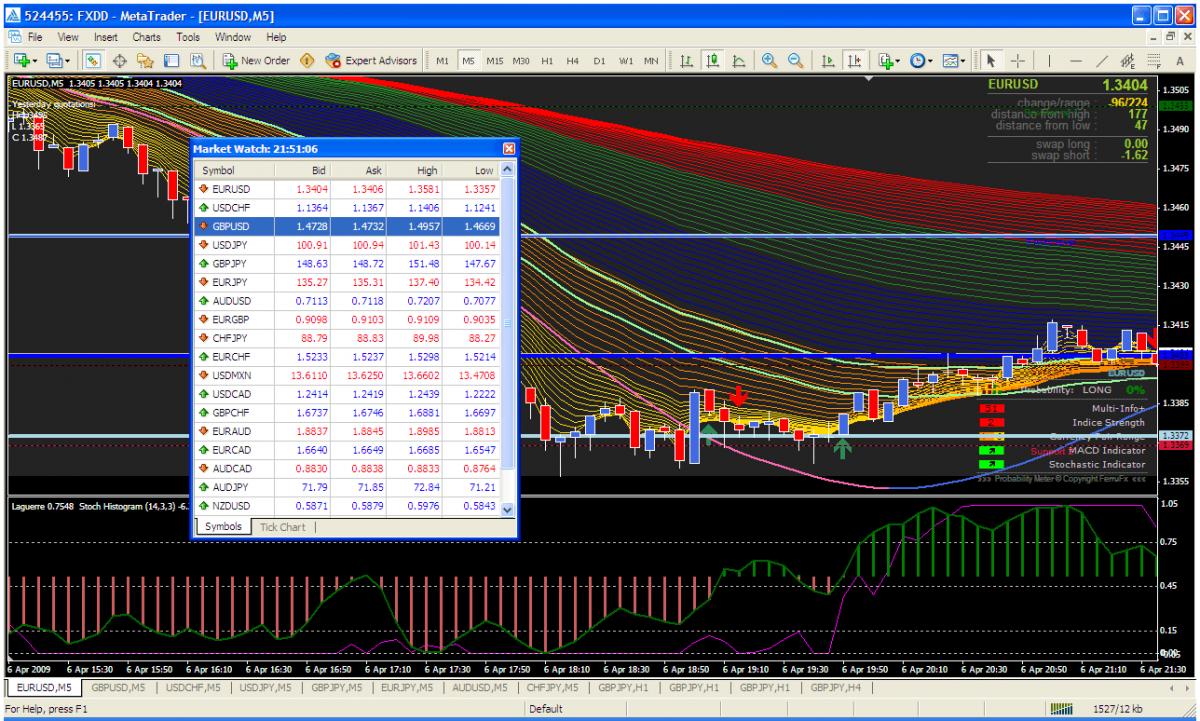The width and height of the screenshot is (1200, 721).
Task: Open the Templates dropdown
Action: (x=964, y=60)
